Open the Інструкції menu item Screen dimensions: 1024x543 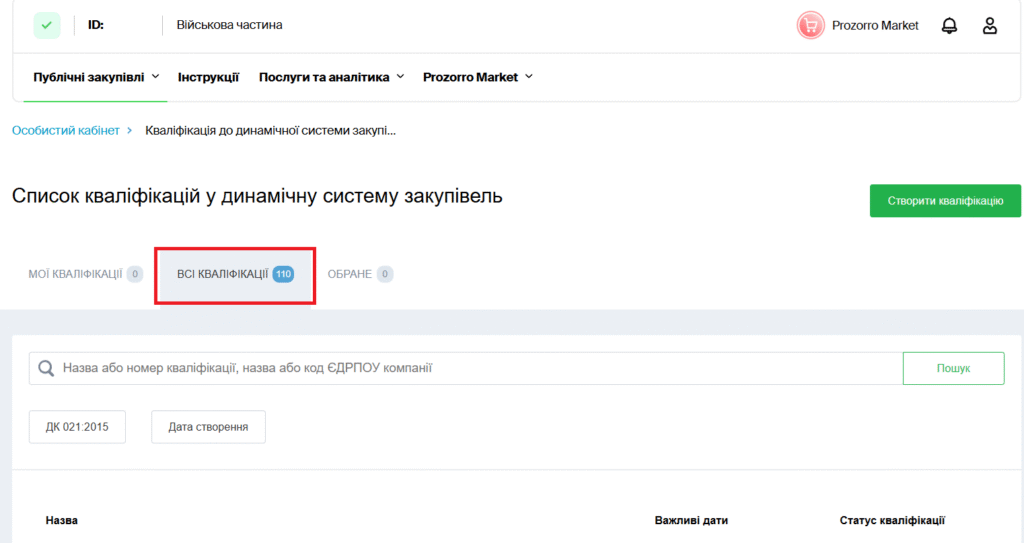(x=208, y=77)
